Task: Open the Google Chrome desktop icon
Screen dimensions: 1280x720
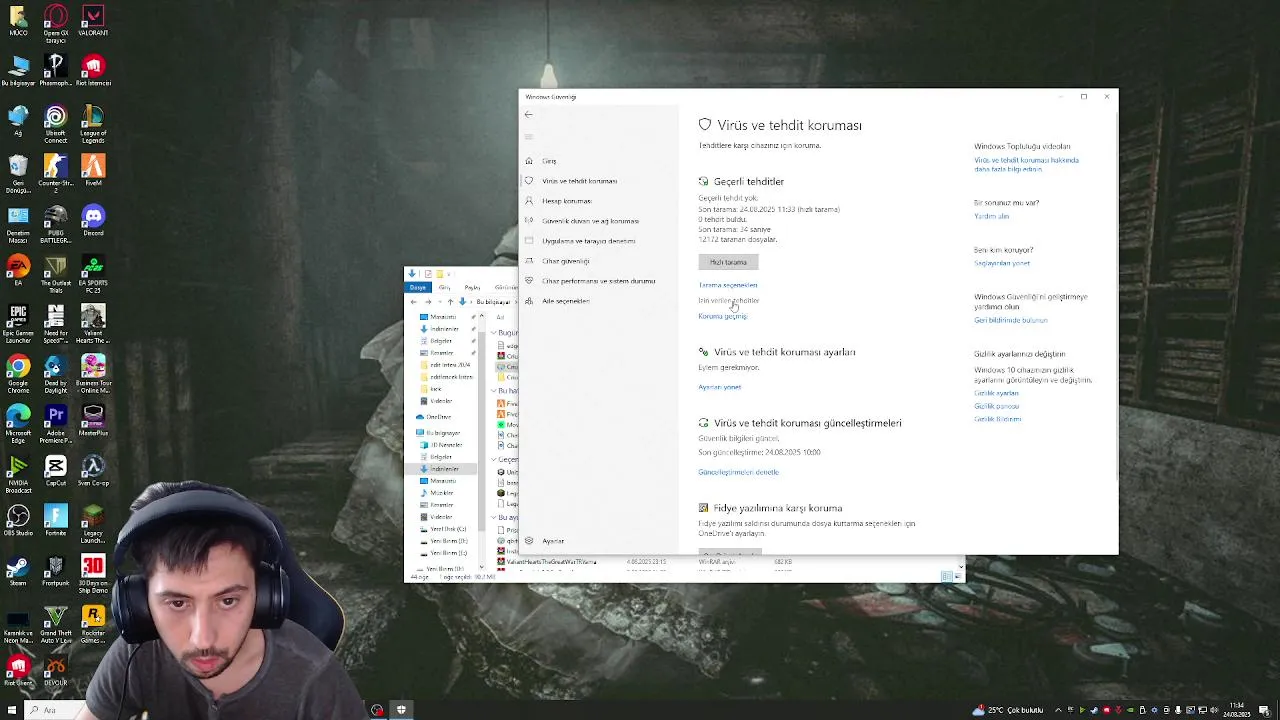Action: [x=18, y=374]
